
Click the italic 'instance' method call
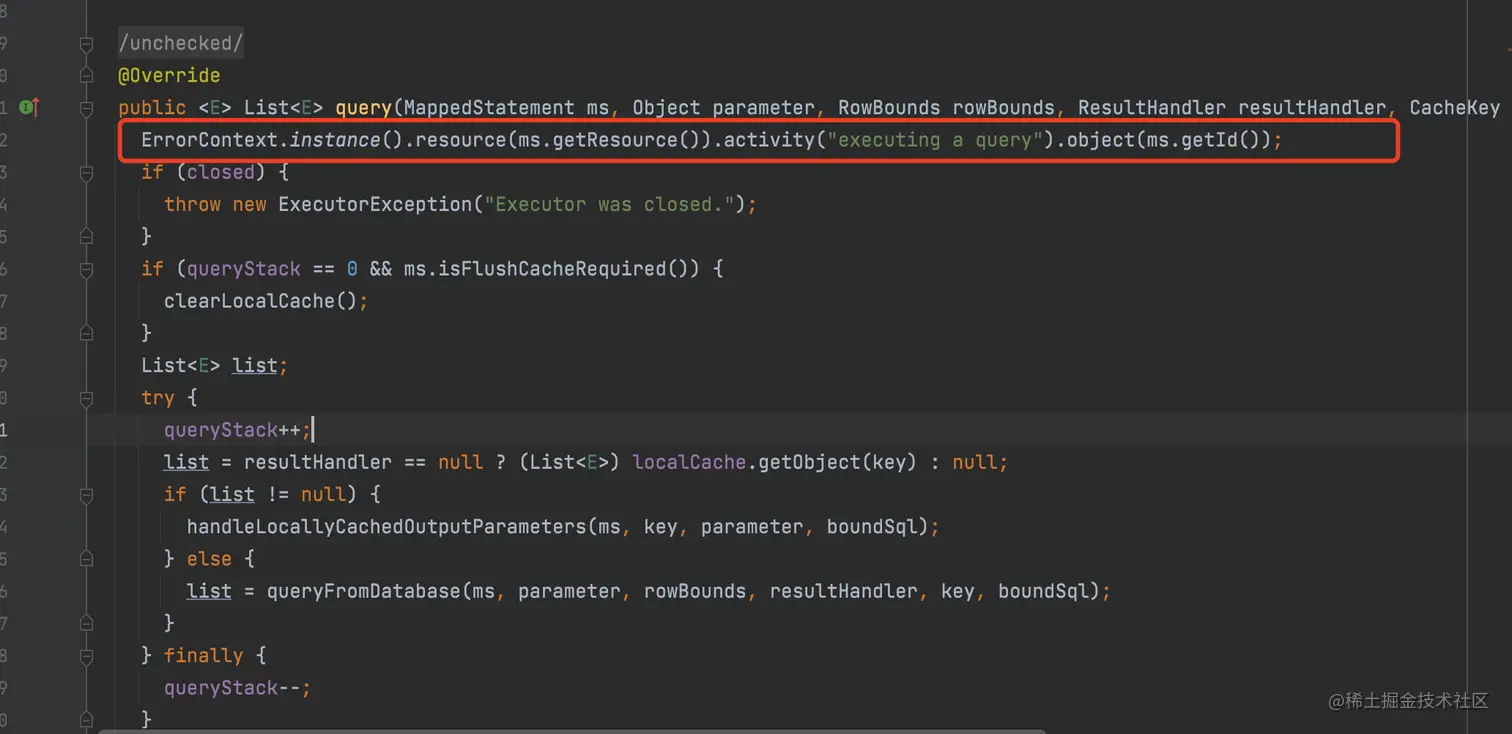tap(334, 140)
